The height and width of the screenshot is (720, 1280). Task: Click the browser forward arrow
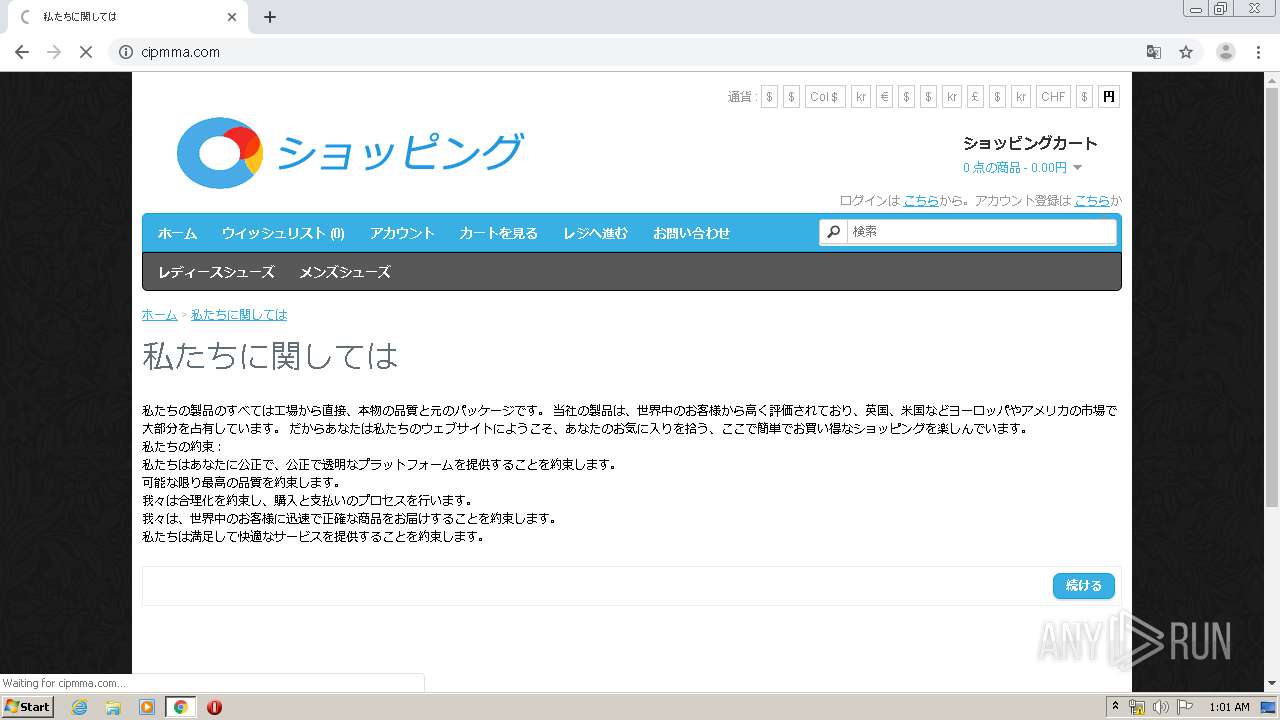coord(54,52)
